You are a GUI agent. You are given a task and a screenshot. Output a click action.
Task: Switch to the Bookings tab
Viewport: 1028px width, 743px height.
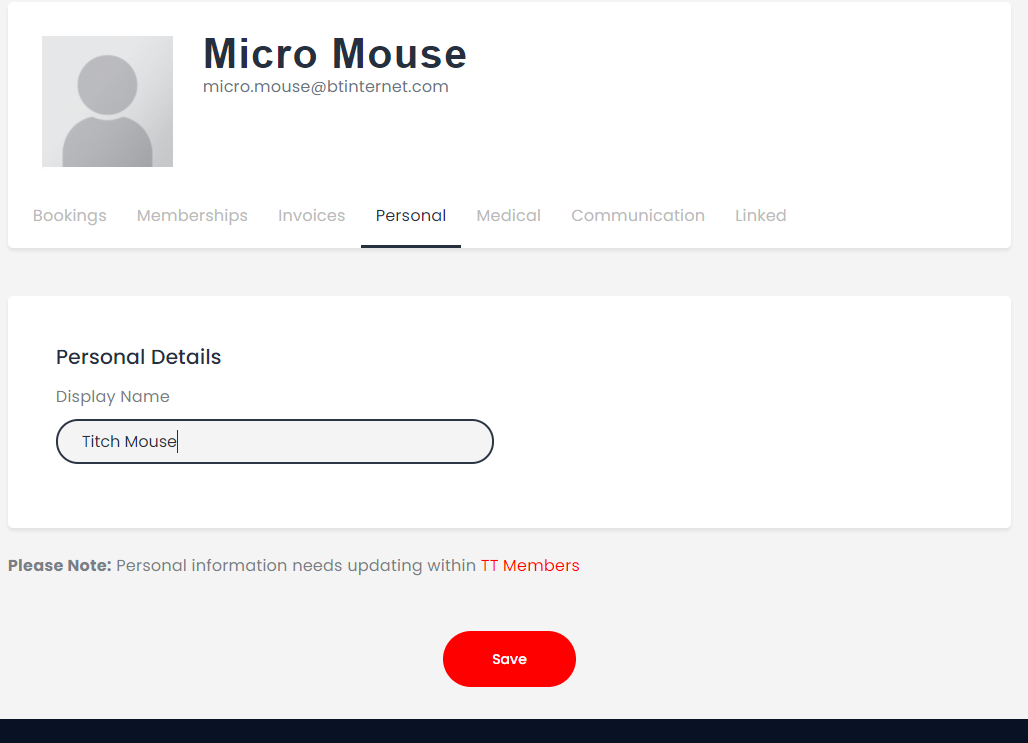point(69,215)
